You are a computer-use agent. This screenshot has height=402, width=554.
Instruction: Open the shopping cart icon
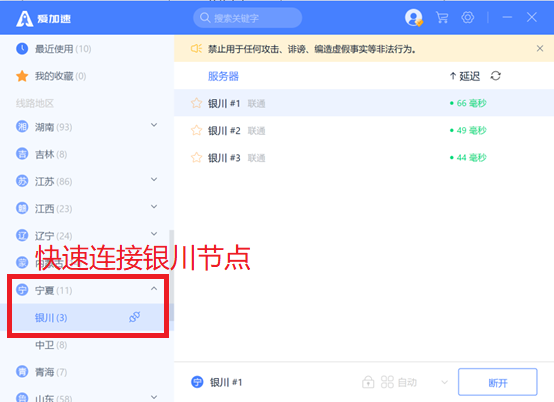442,17
